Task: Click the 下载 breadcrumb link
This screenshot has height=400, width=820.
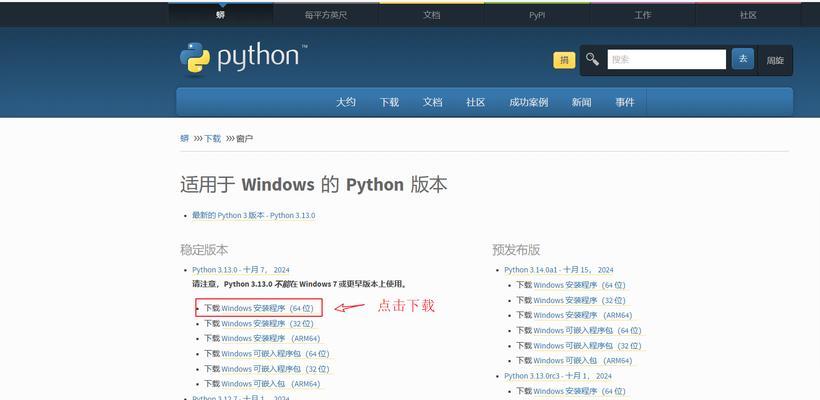Action: (212, 139)
